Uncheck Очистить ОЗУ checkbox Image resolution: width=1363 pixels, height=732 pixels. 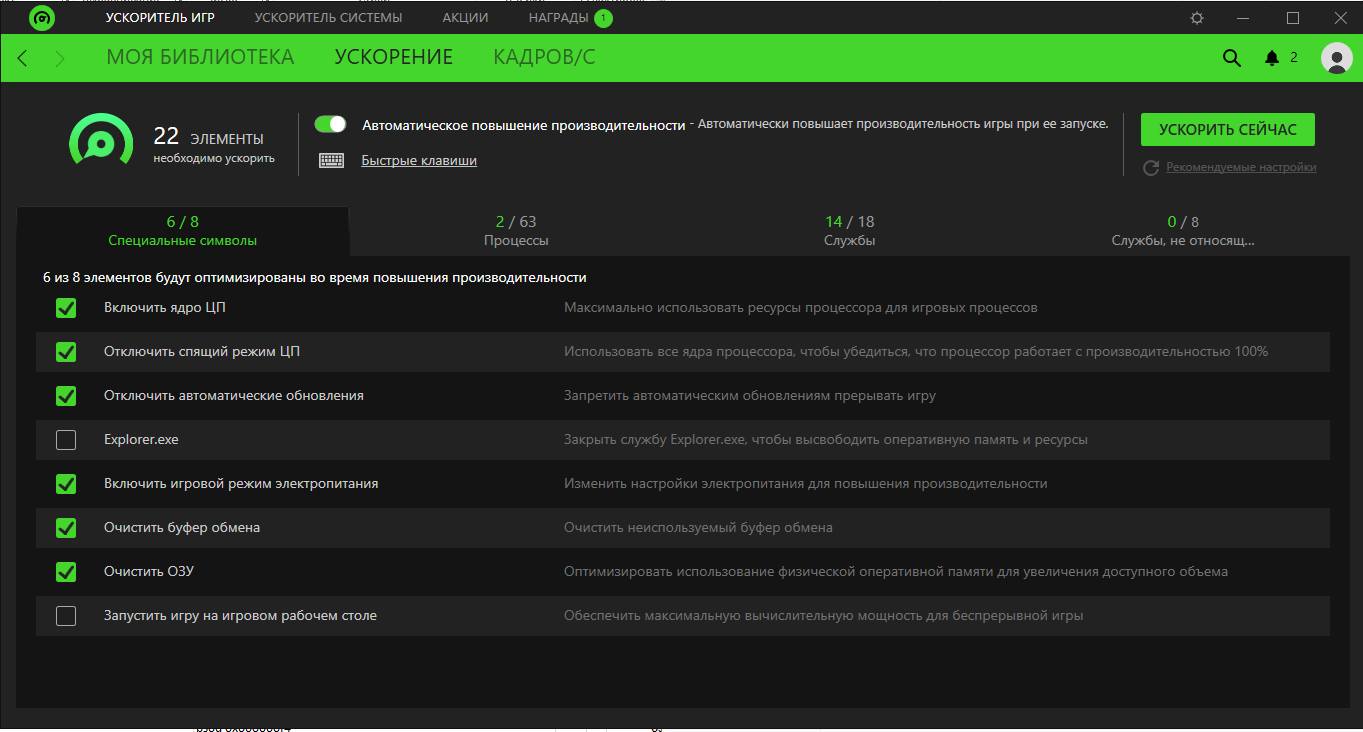pyautogui.click(x=66, y=572)
